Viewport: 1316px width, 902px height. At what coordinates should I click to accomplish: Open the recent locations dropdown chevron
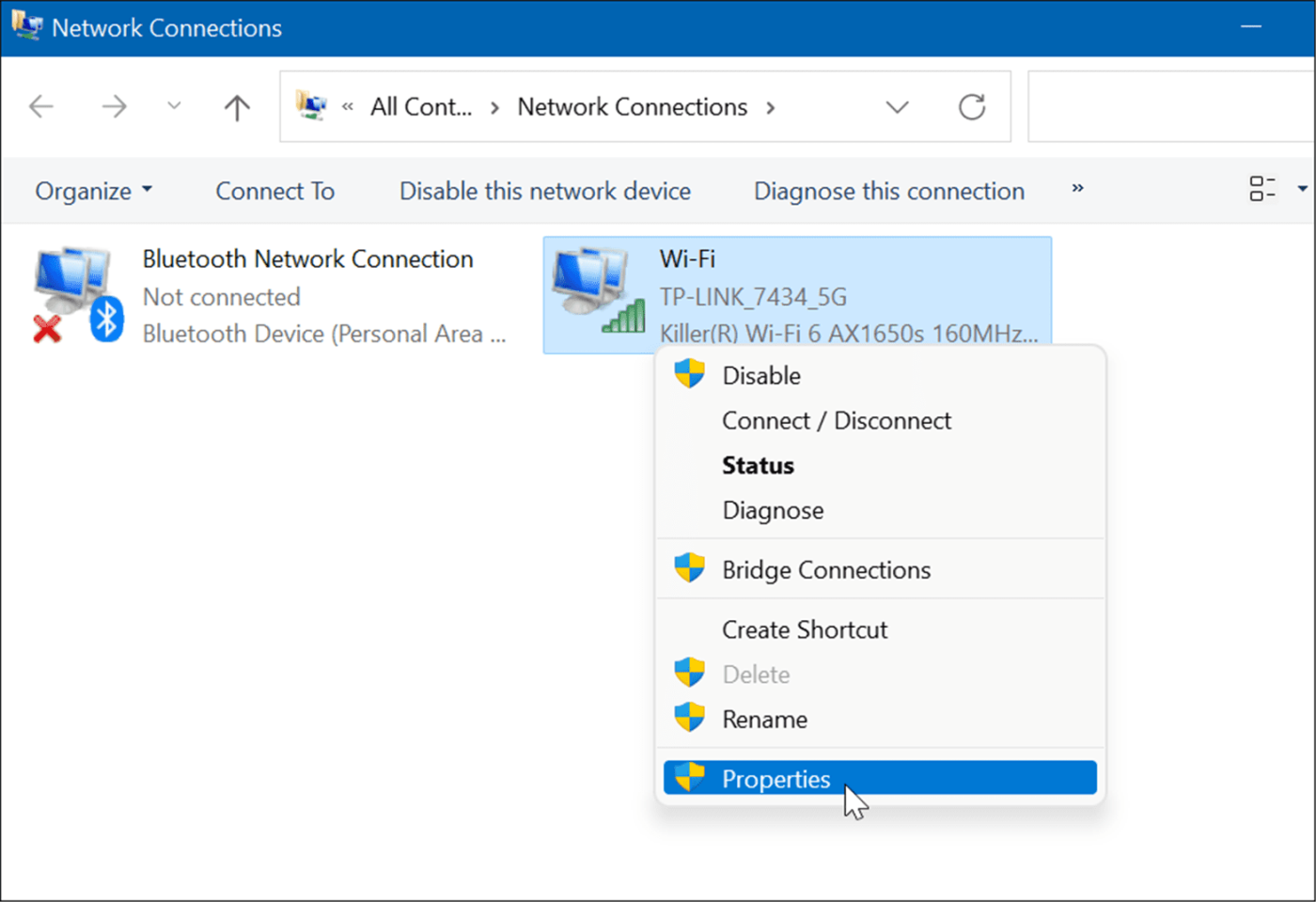[x=174, y=106]
